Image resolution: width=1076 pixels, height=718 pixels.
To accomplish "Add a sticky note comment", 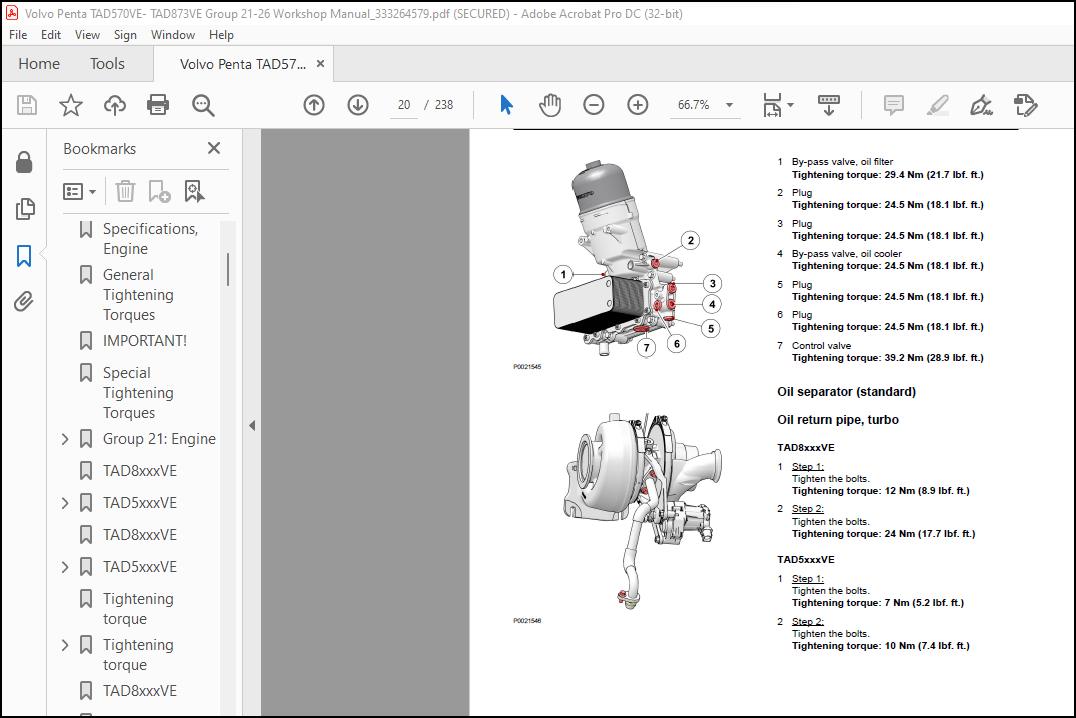I will click(x=893, y=105).
